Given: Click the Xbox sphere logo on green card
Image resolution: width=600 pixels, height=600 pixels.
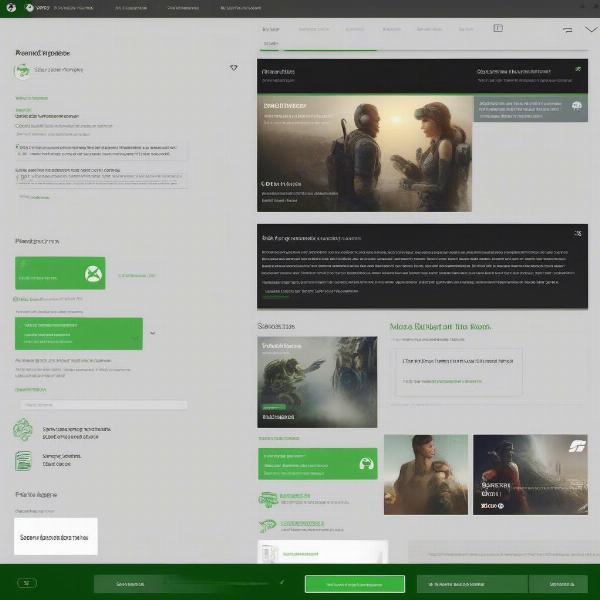Looking at the screenshot, I should pos(93,274).
